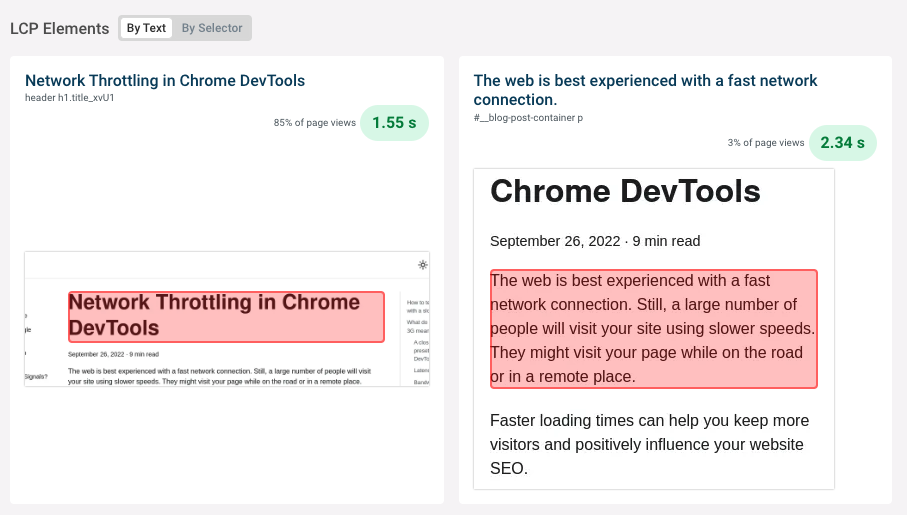This screenshot has height=515, width=907.
Task: Switch to the By Selector tab
Action: coord(212,28)
